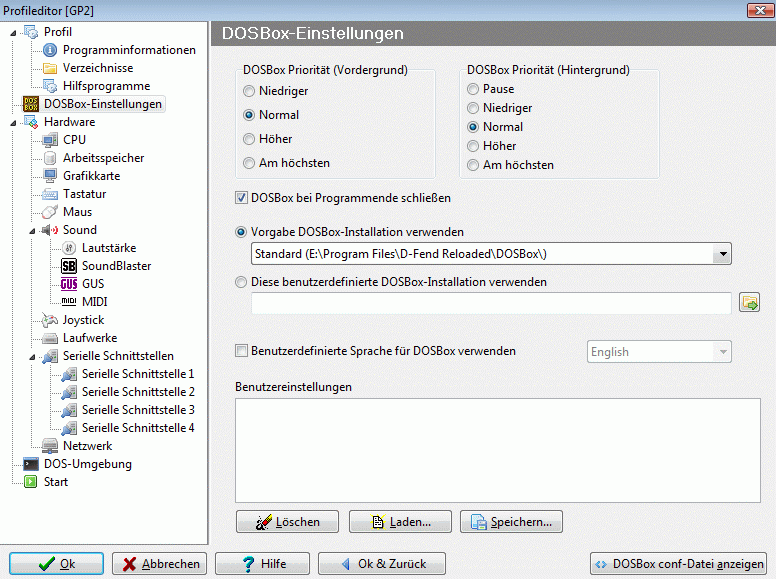Viewport: 776px width, 579px height.
Task: Click the Grafikkarte monitor icon
Action: click(x=50, y=176)
